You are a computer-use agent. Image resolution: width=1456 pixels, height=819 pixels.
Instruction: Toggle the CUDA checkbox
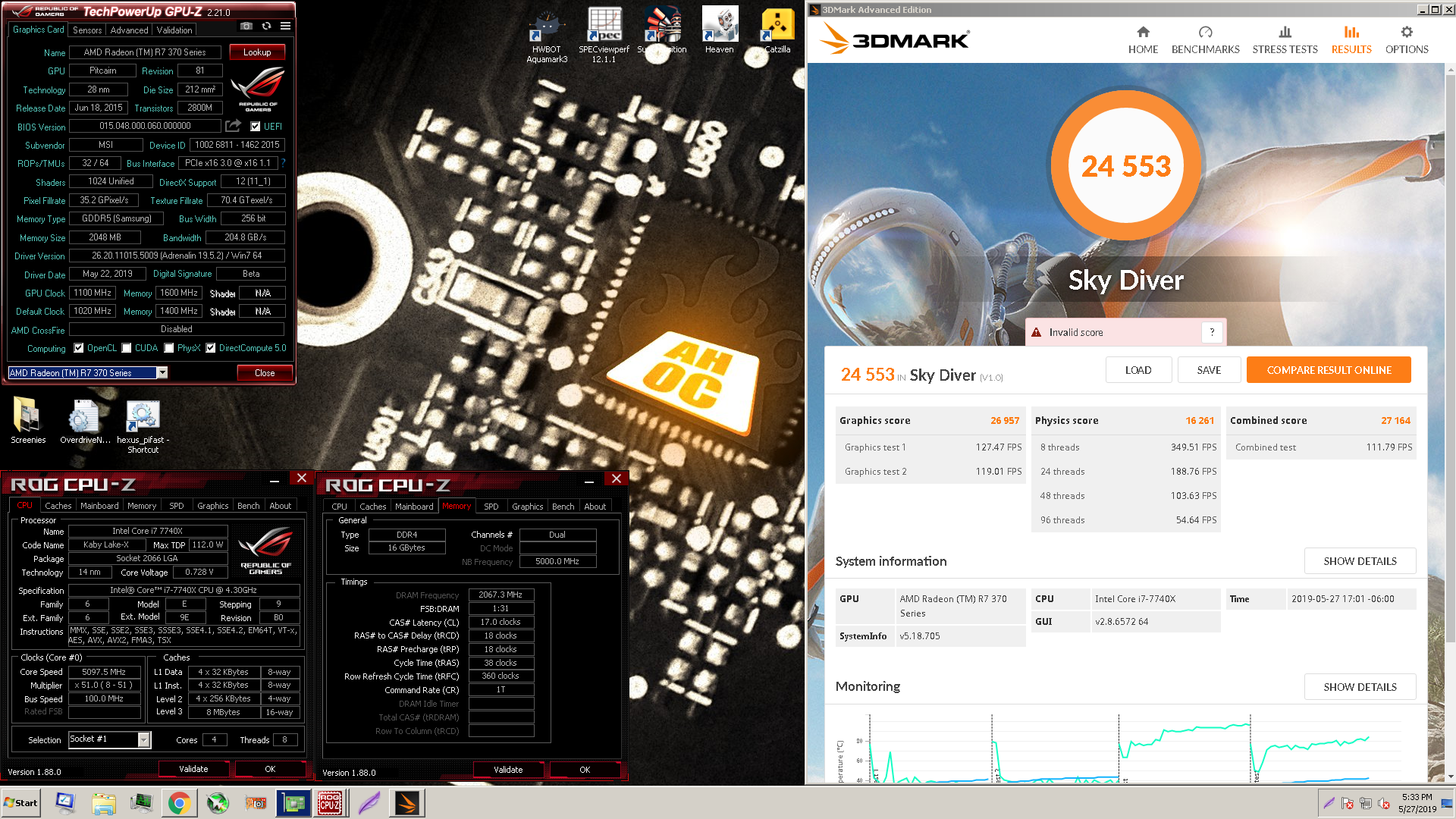127,348
